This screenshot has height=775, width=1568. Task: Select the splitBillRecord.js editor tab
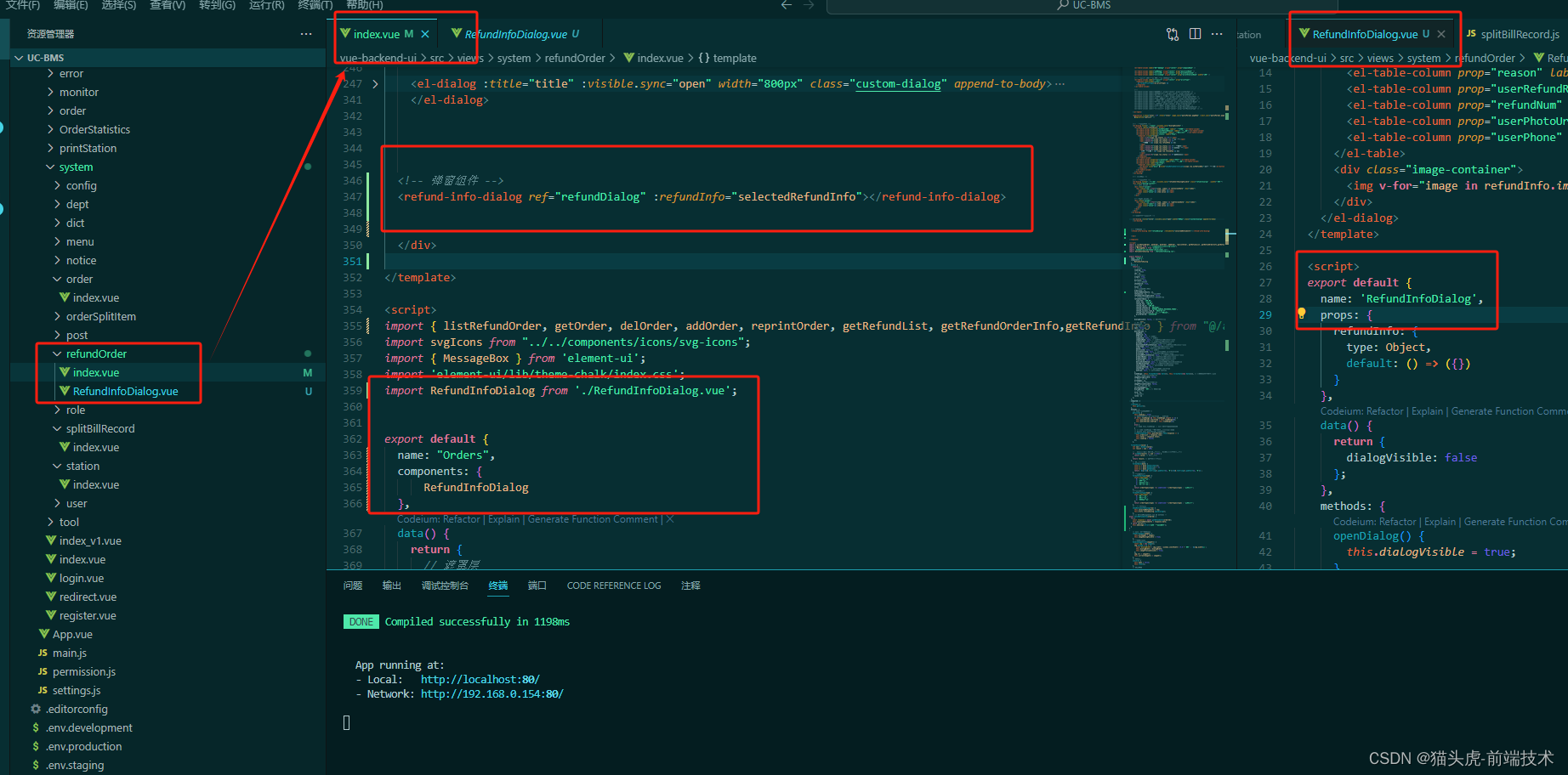coord(1513,34)
